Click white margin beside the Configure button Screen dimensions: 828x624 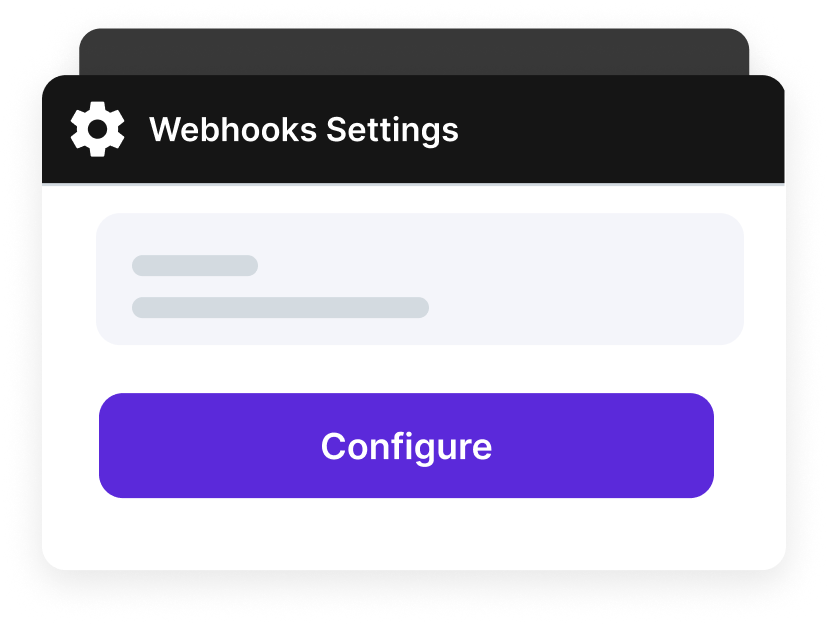point(750,446)
